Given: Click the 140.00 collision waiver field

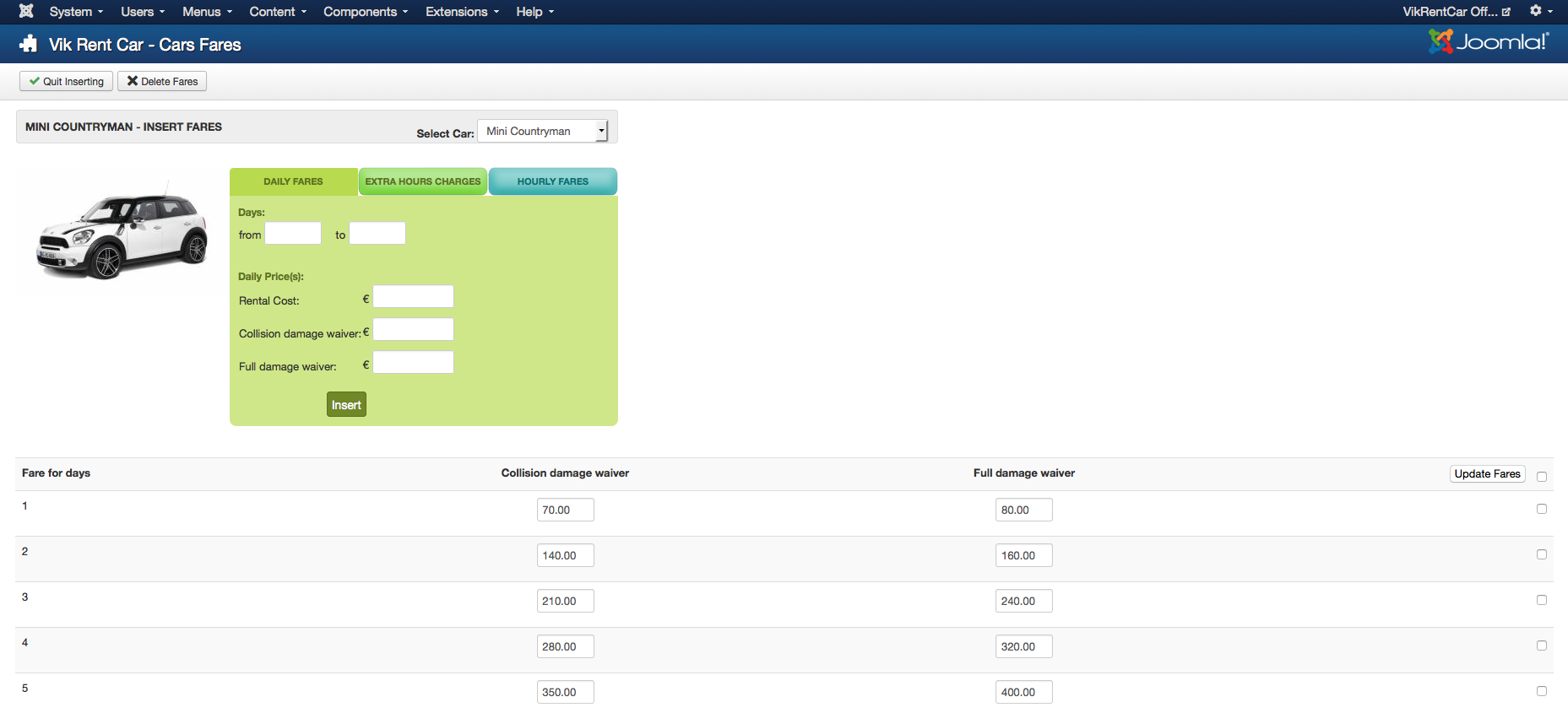Looking at the screenshot, I should point(566,555).
